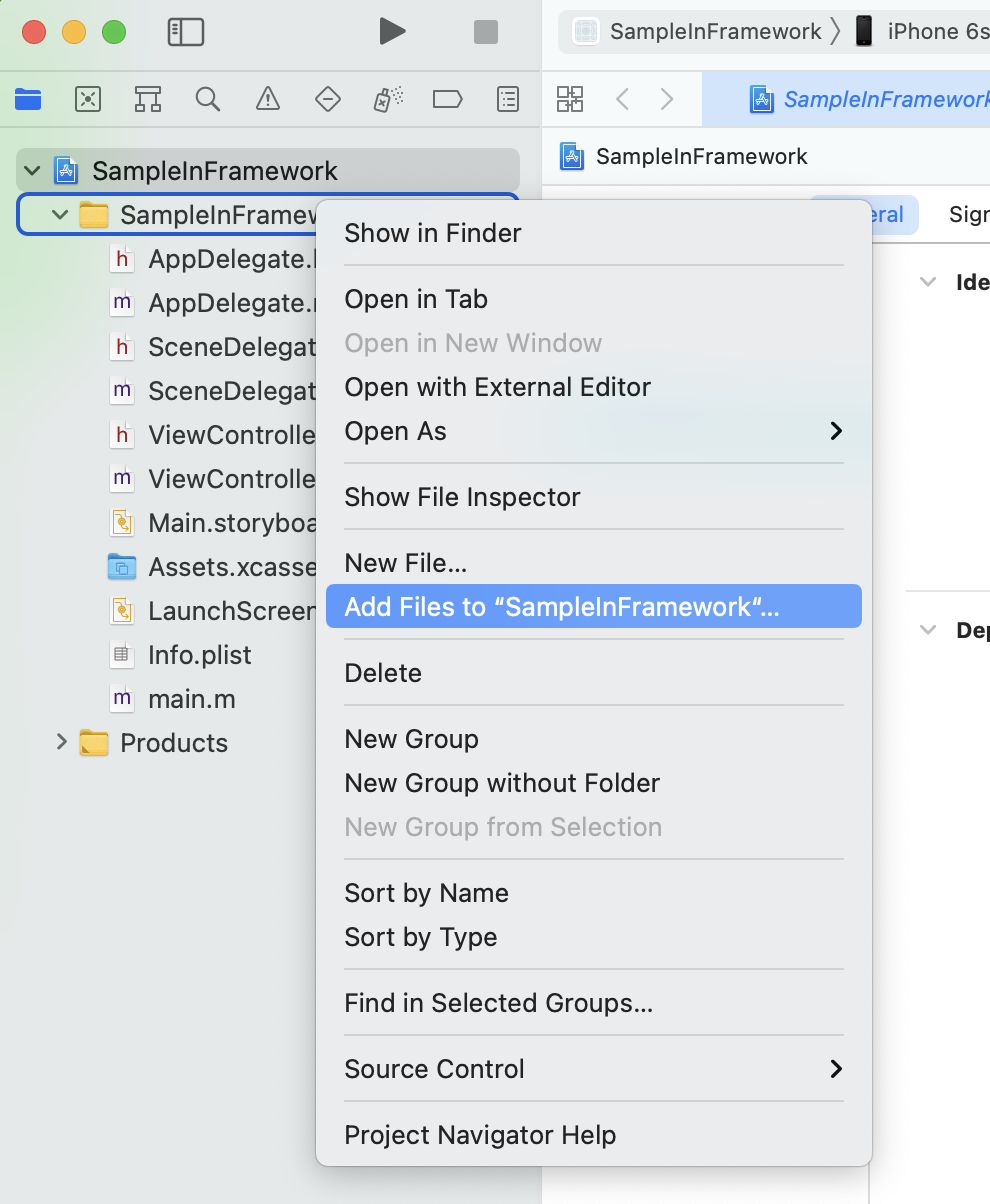The image size is (990, 1204).
Task: Select the SampleInFramework project row
Action: coord(268,170)
